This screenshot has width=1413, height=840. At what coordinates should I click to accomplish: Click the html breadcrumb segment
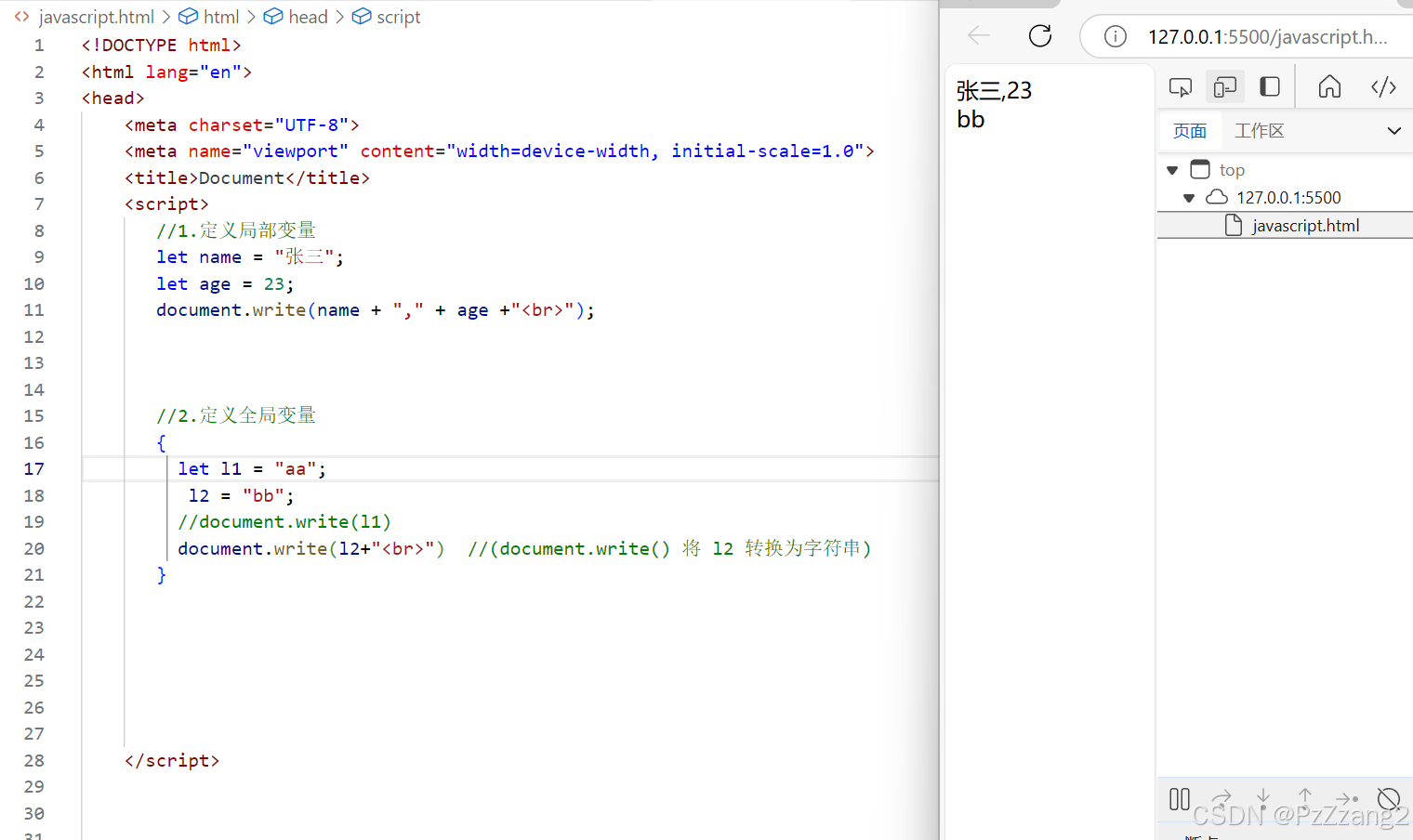click(221, 17)
